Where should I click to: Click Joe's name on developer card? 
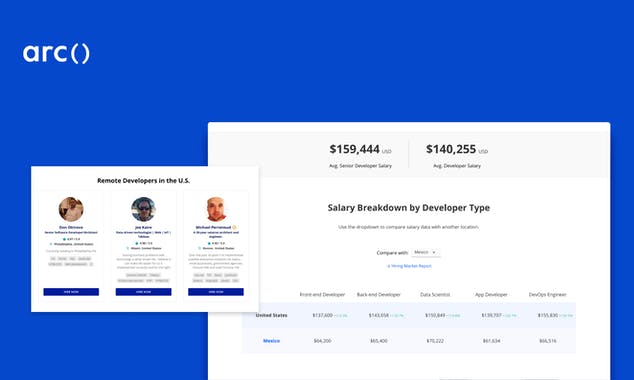[144, 227]
